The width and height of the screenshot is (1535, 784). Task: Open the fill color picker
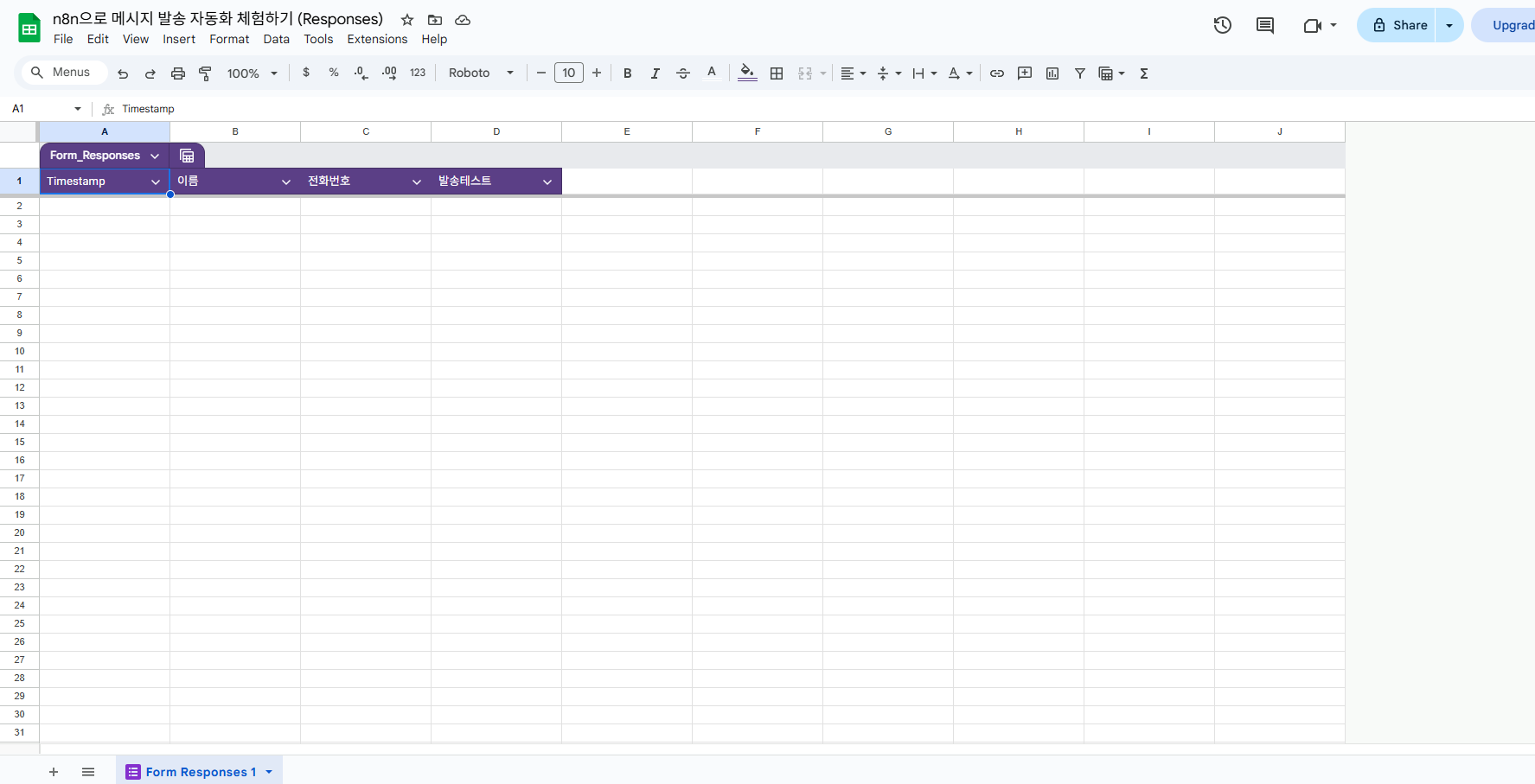[747, 73]
